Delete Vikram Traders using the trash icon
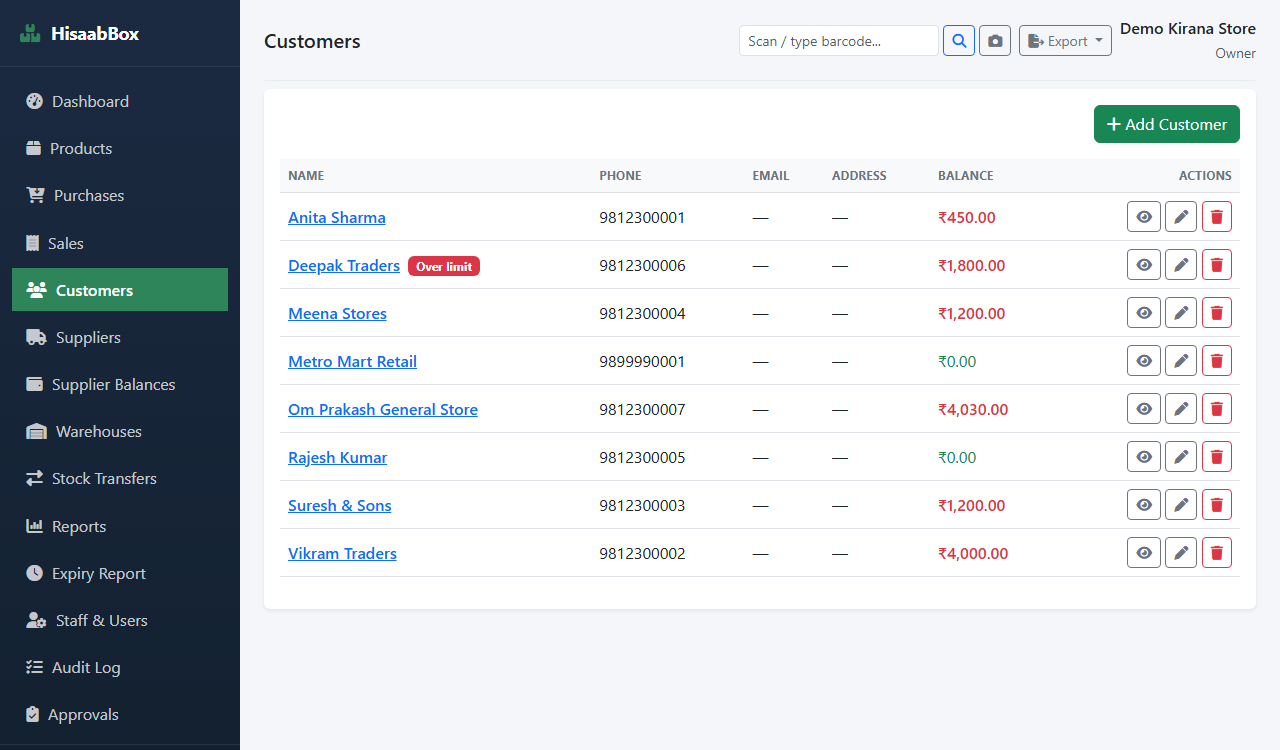This screenshot has height=750, width=1280. point(1217,553)
